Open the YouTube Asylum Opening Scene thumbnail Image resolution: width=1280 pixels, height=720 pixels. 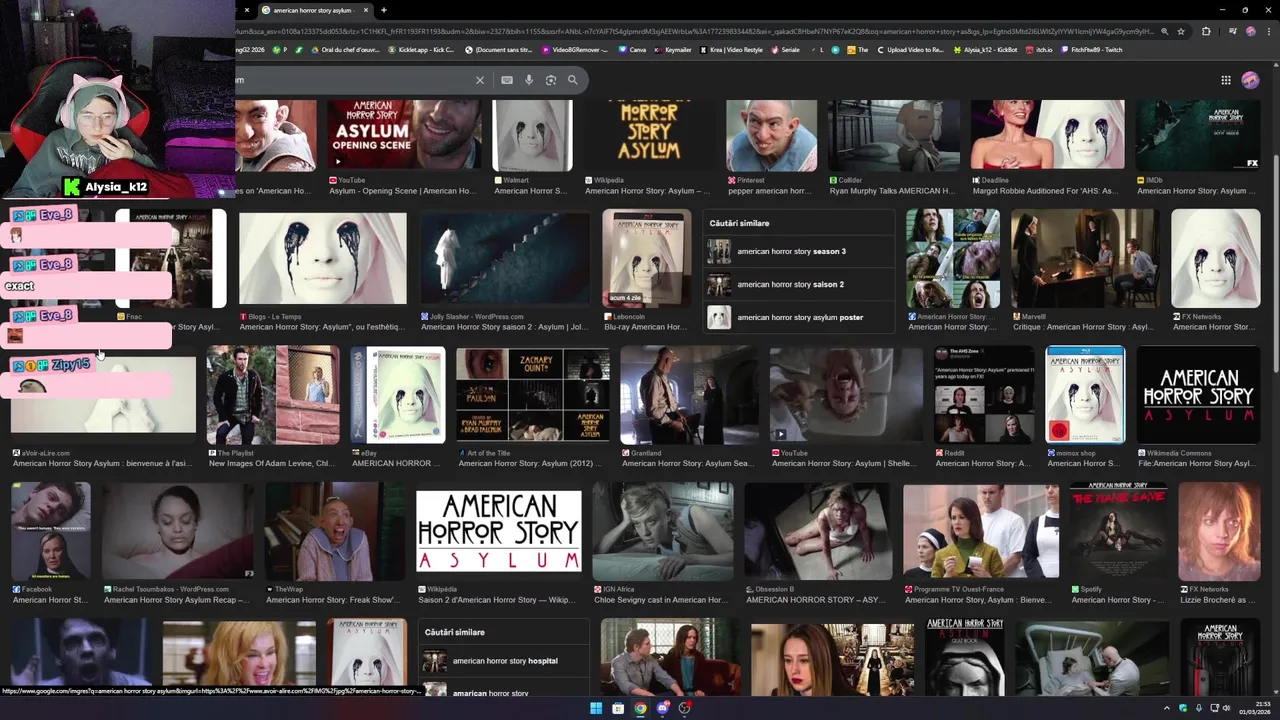[x=404, y=135]
